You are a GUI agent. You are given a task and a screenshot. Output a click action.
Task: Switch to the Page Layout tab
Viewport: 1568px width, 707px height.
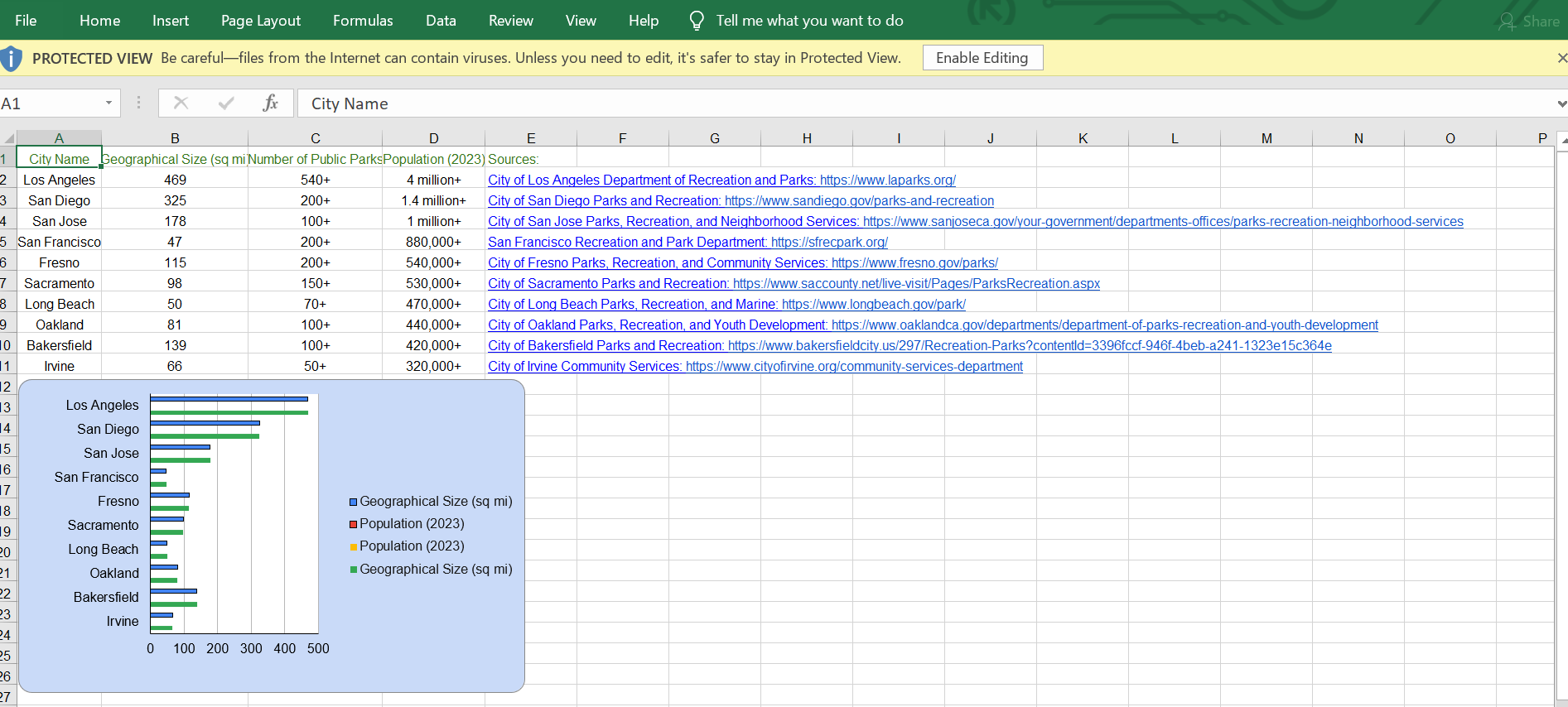coord(261,21)
